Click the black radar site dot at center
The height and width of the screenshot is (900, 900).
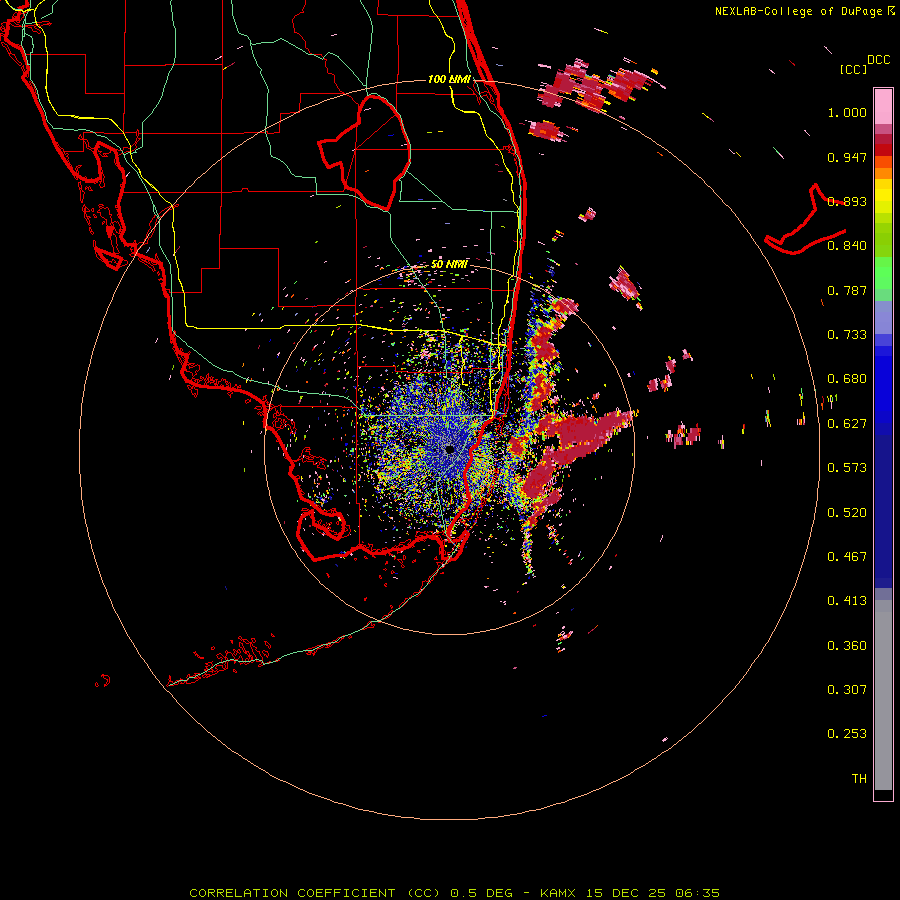pyautogui.click(x=449, y=449)
